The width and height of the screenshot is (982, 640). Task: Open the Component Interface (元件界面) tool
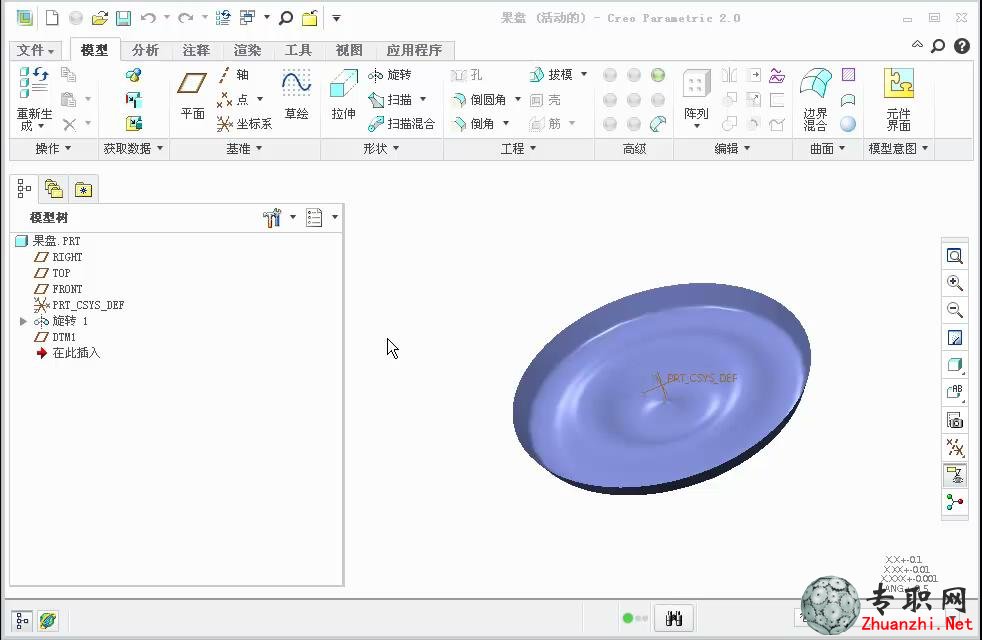click(x=898, y=99)
